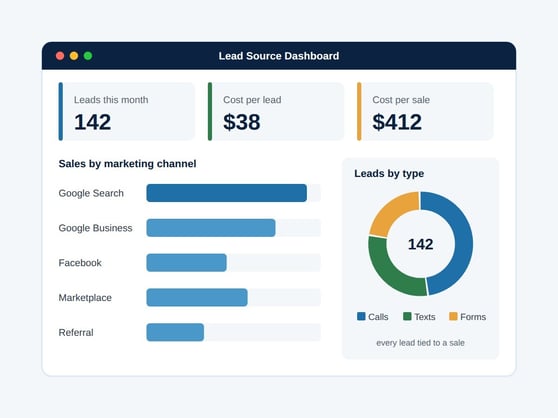Click the Referral bar
The width and height of the screenshot is (558, 418).
click(175, 332)
